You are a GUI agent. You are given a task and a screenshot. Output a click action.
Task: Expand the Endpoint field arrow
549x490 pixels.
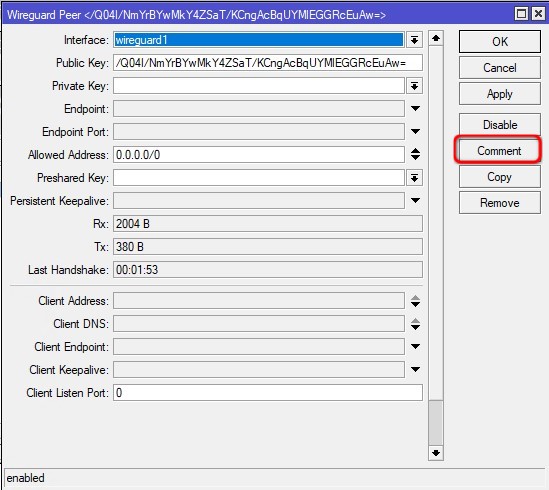click(x=415, y=109)
